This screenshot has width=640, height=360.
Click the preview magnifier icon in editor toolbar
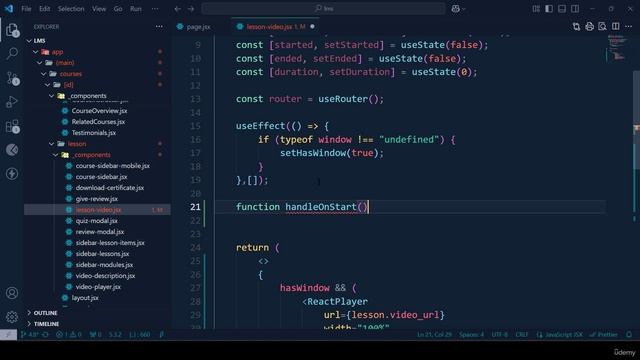[602, 27]
